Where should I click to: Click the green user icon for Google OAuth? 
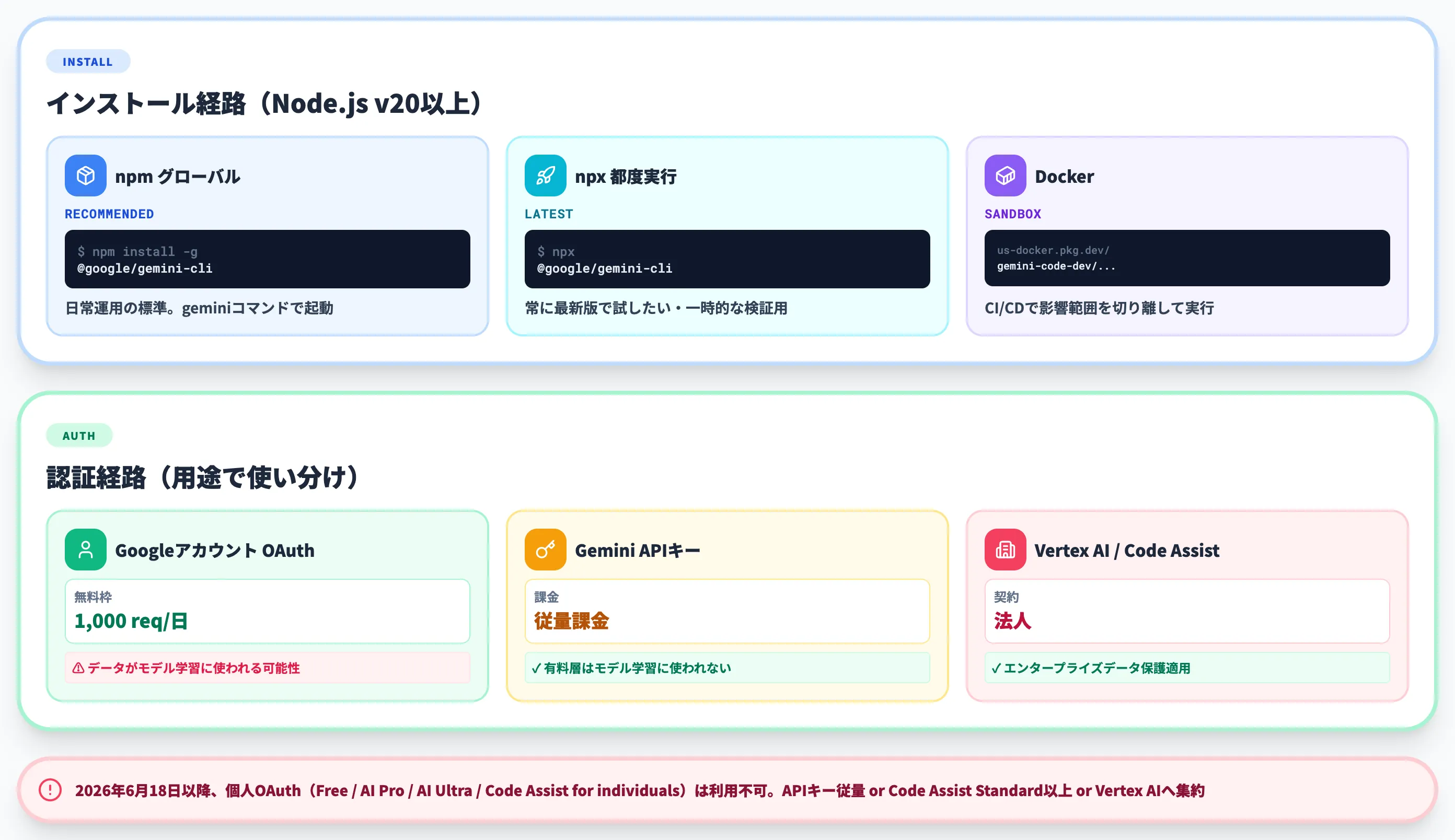point(85,549)
